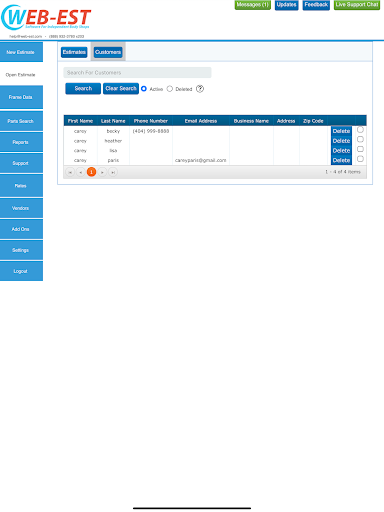Click phone number (404) 999-8888
The width and height of the screenshot is (384, 512).
coord(151,131)
